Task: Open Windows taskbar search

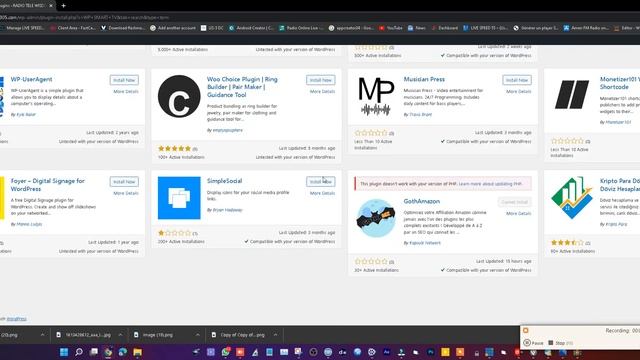Action: [79, 352]
